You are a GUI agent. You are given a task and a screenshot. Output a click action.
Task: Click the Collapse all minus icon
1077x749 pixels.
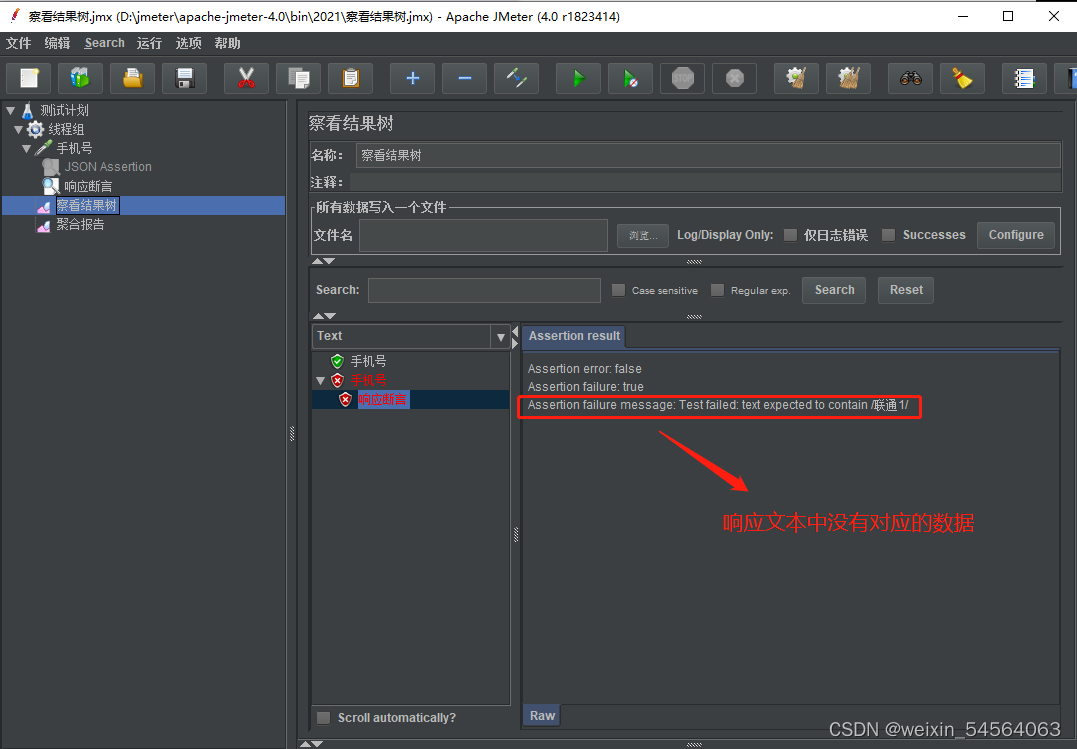pos(464,78)
